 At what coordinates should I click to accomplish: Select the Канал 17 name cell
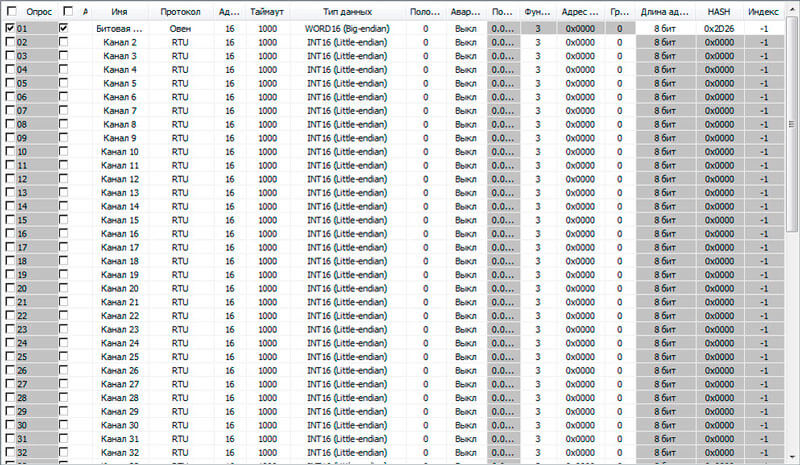(x=119, y=248)
